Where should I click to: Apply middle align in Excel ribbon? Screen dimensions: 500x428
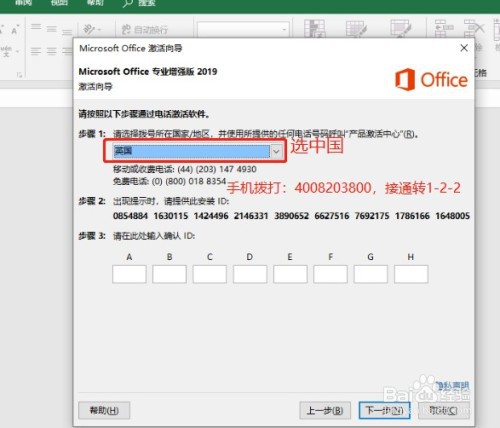point(51,29)
